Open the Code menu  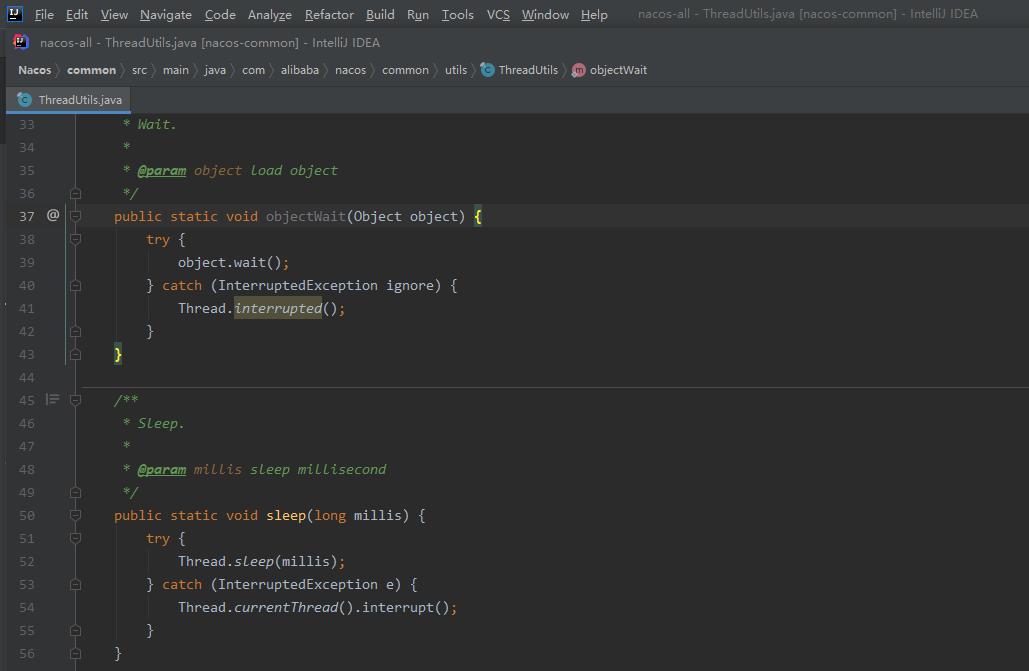[220, 14]
